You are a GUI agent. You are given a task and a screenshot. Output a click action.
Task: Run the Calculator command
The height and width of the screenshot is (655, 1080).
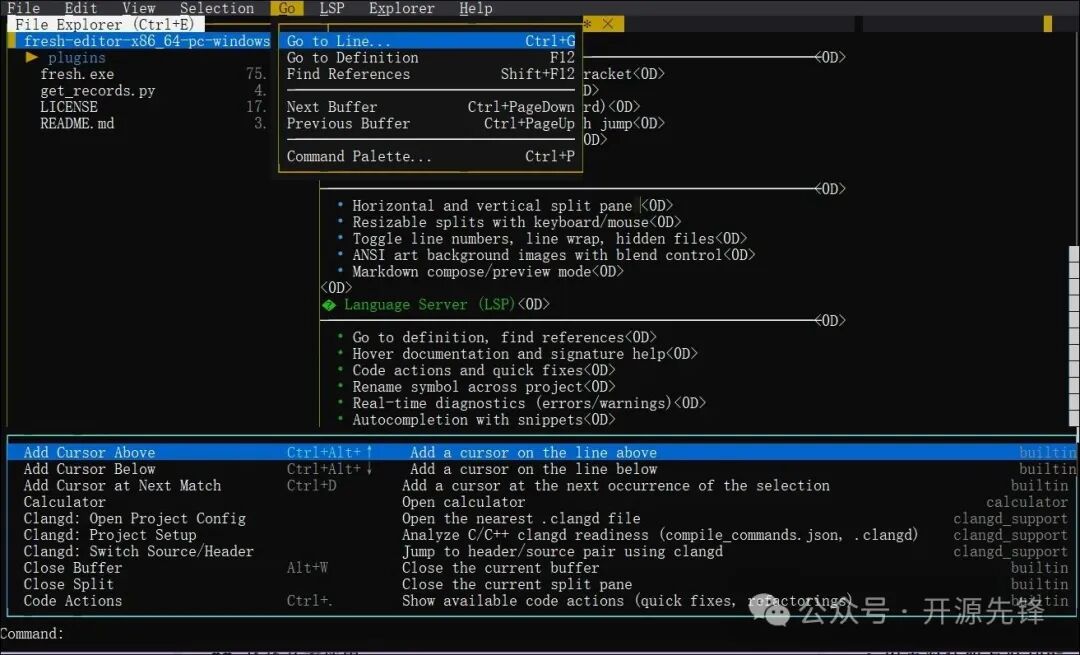541,502
